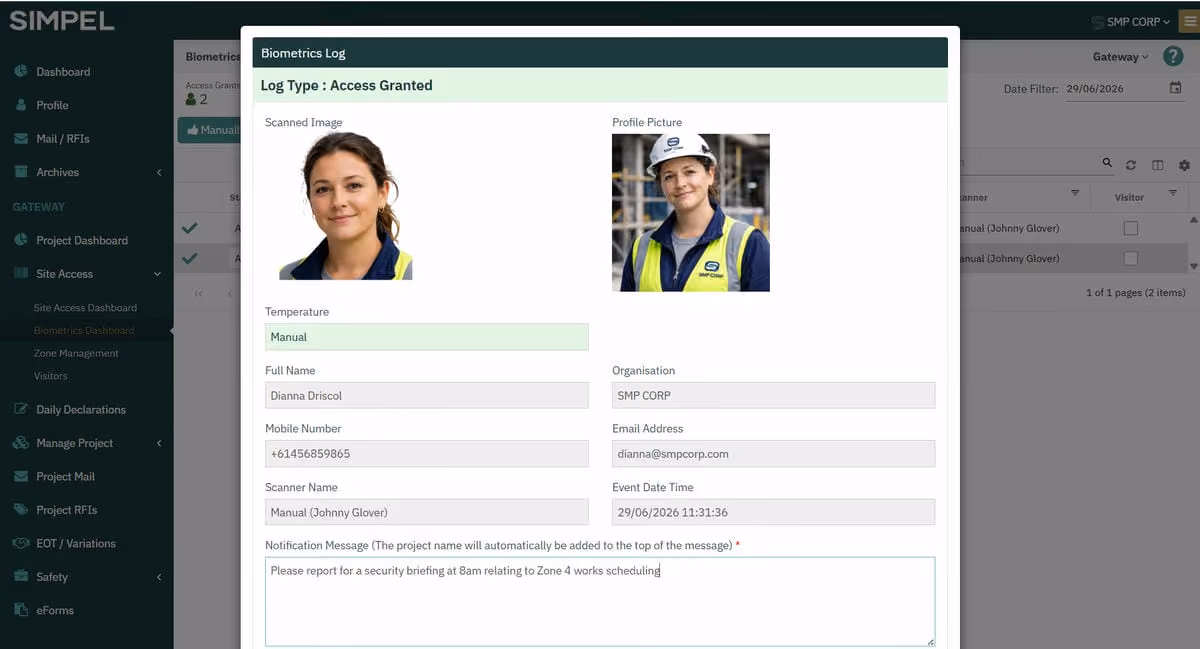This screenshot has height=649, width=1200.
Task: Click '1 of 1 pages (2 items)' text
Action: click(x=1135, y=293)
